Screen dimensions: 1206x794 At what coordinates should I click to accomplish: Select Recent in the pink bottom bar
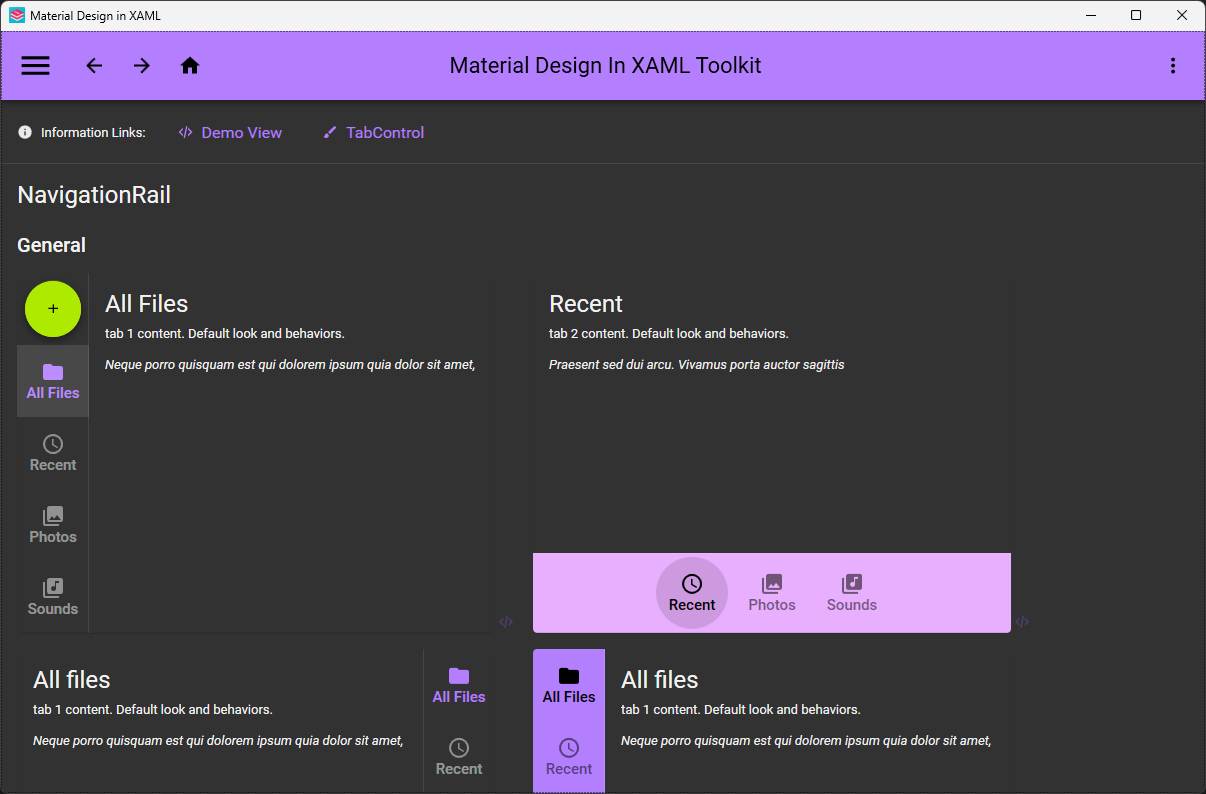(692, 593)
